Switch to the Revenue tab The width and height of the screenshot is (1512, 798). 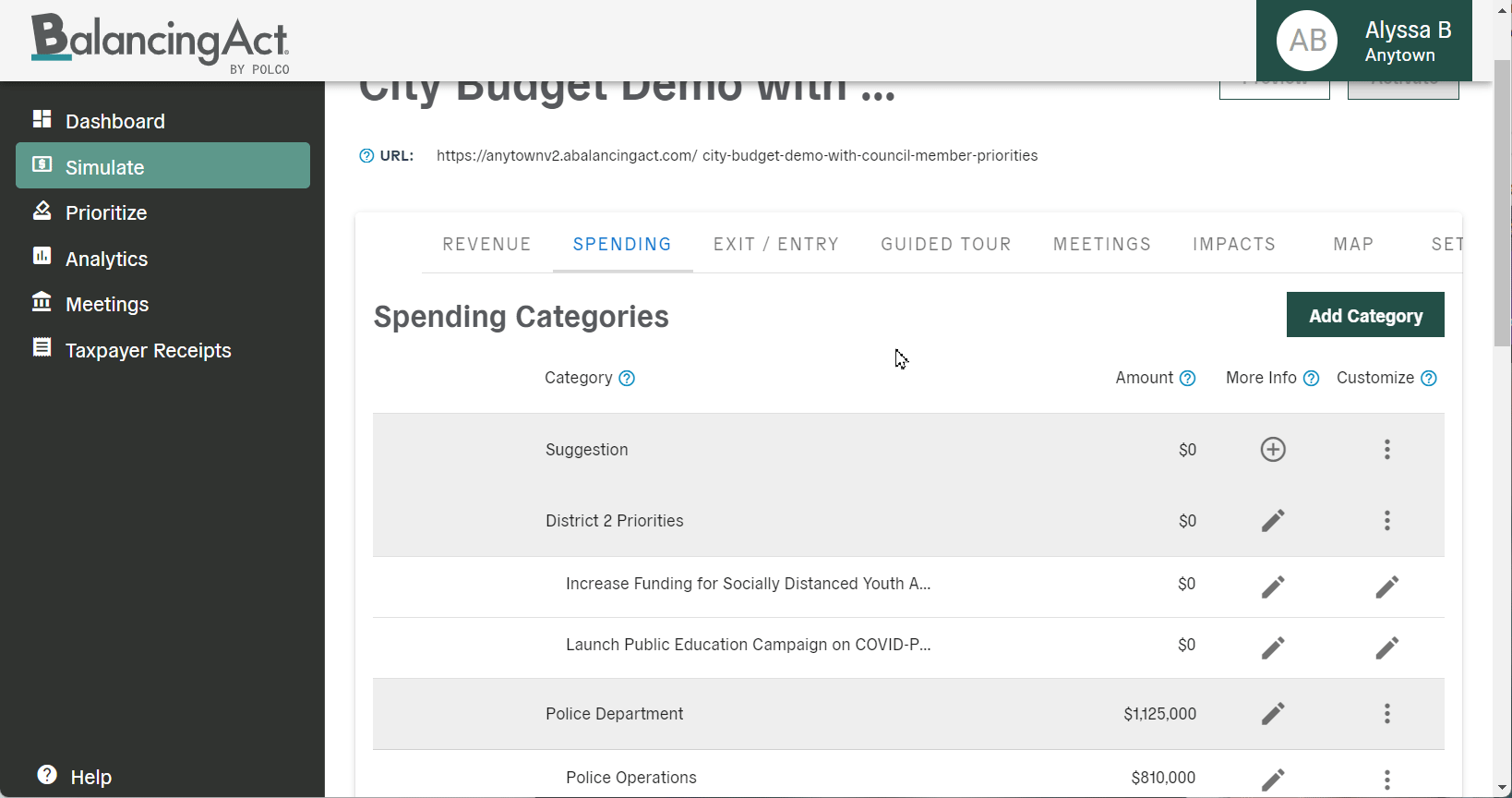[486, 245]
